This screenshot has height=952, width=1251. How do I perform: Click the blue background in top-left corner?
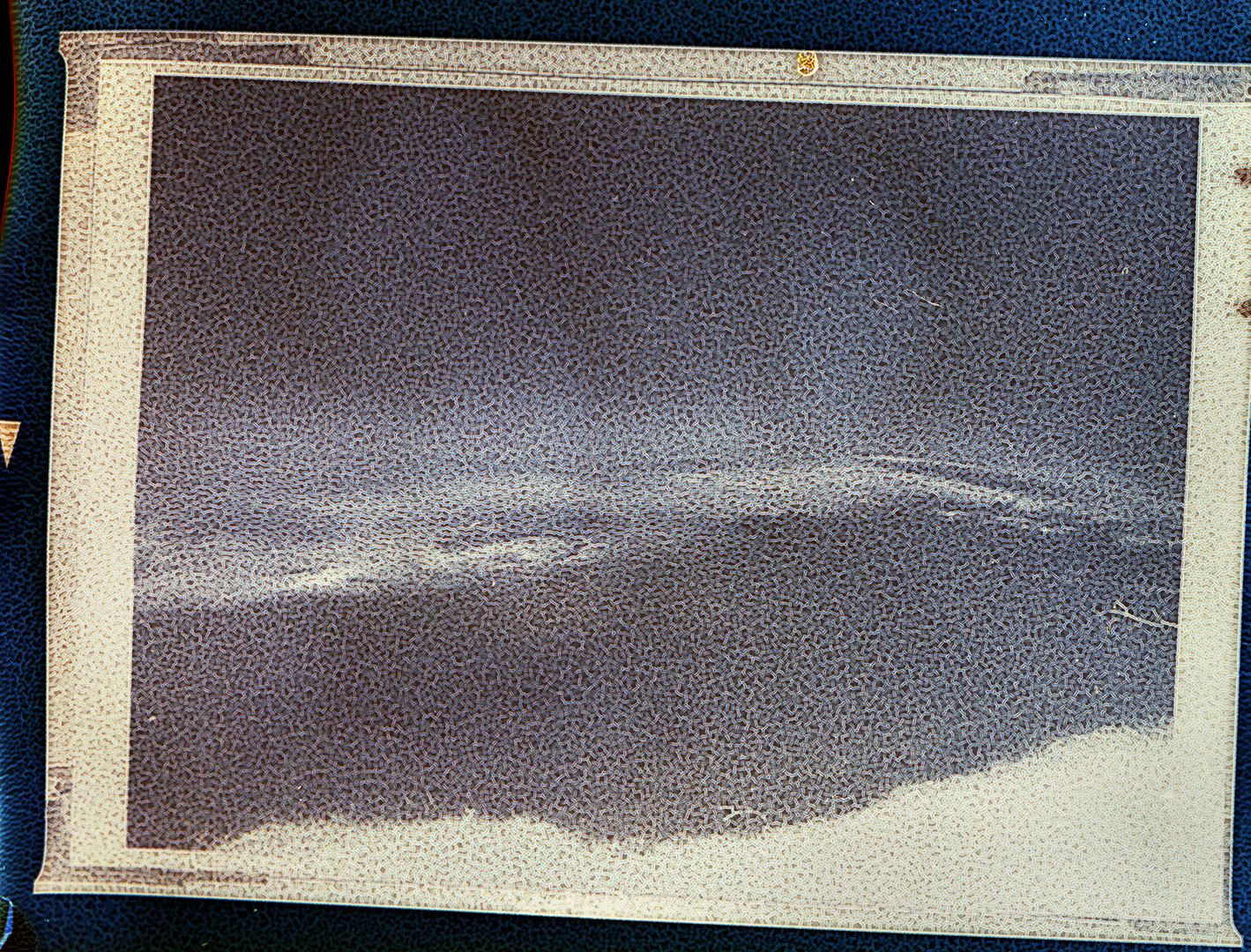coord(26,22)
